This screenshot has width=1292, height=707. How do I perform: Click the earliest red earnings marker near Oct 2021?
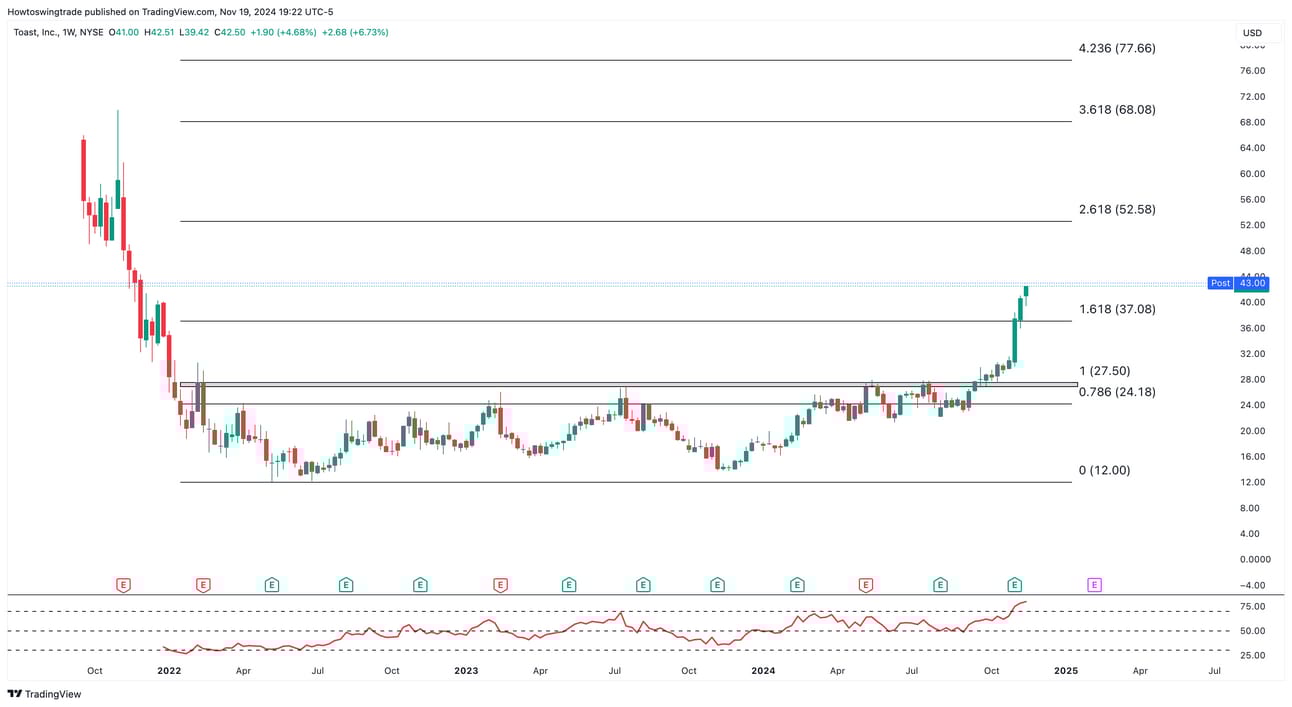tap(124, 584)
